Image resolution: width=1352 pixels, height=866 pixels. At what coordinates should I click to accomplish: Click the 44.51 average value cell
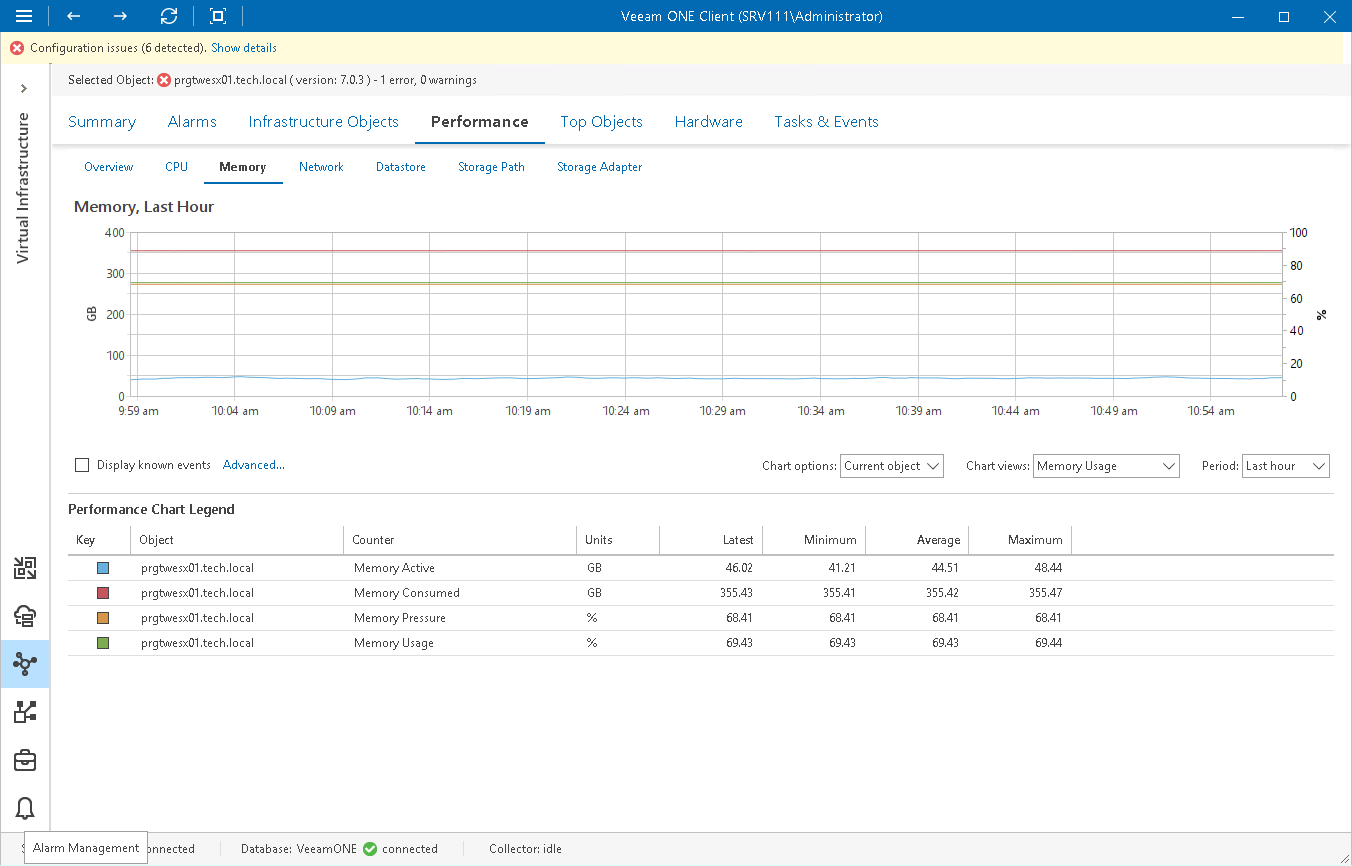[945, 568]
